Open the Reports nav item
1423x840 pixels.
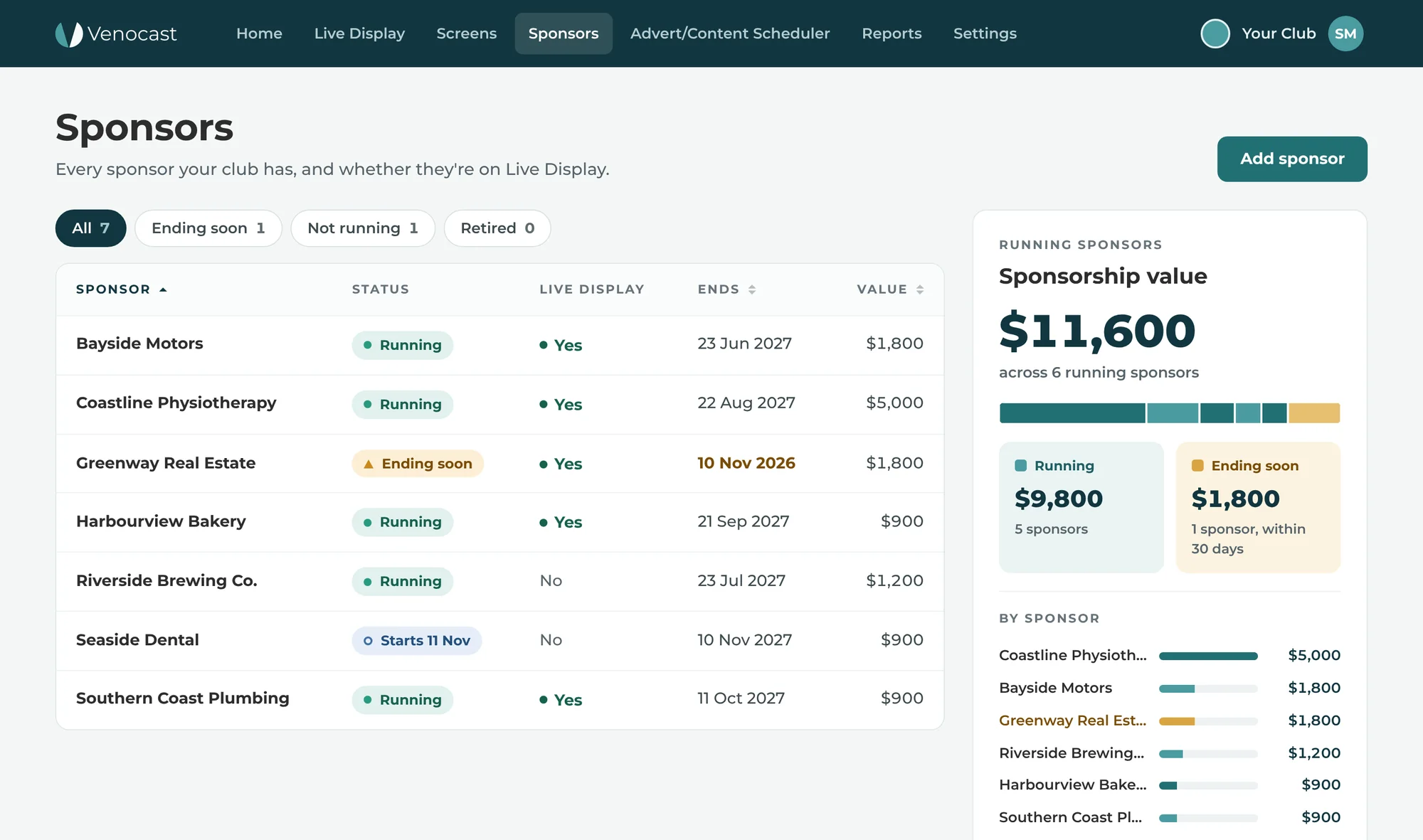tap(892, 33)
